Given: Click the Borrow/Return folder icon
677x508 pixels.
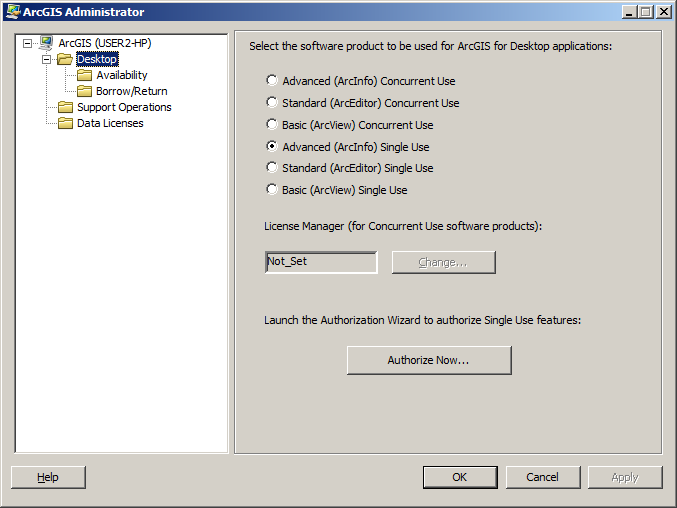Looking at the screenshot, I should [84, 91].
